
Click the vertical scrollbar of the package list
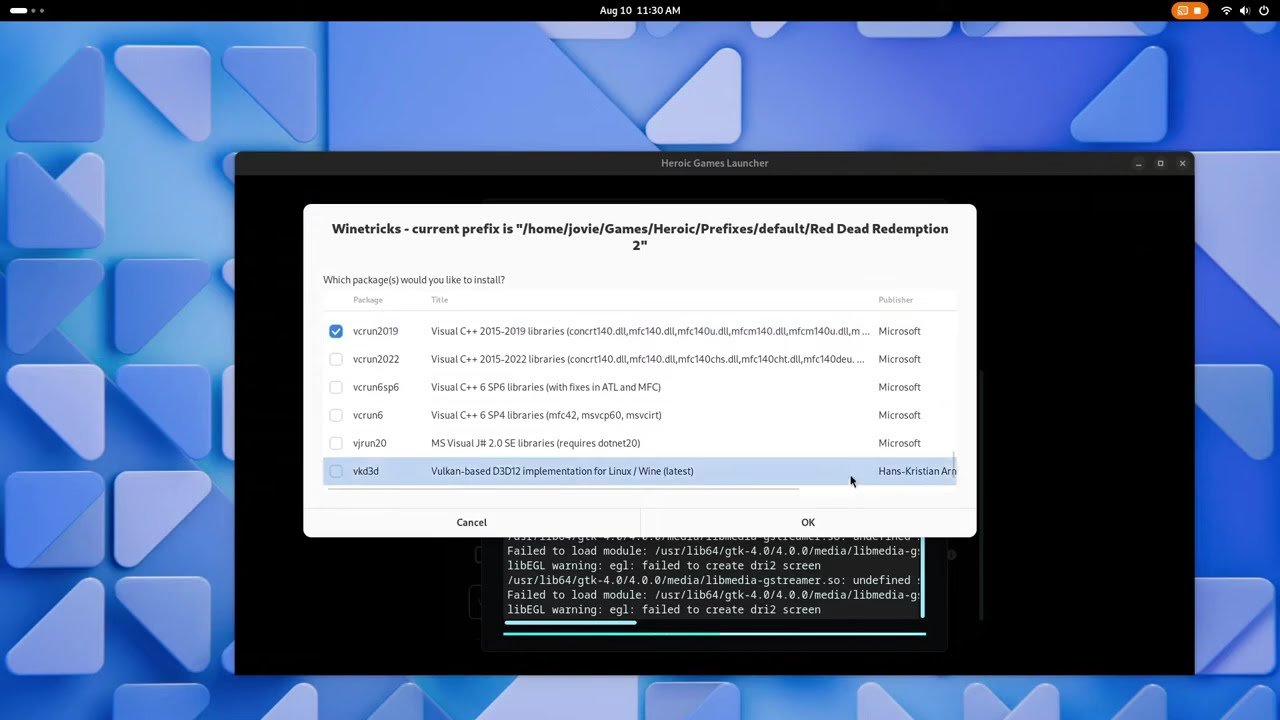coord(954,466)
